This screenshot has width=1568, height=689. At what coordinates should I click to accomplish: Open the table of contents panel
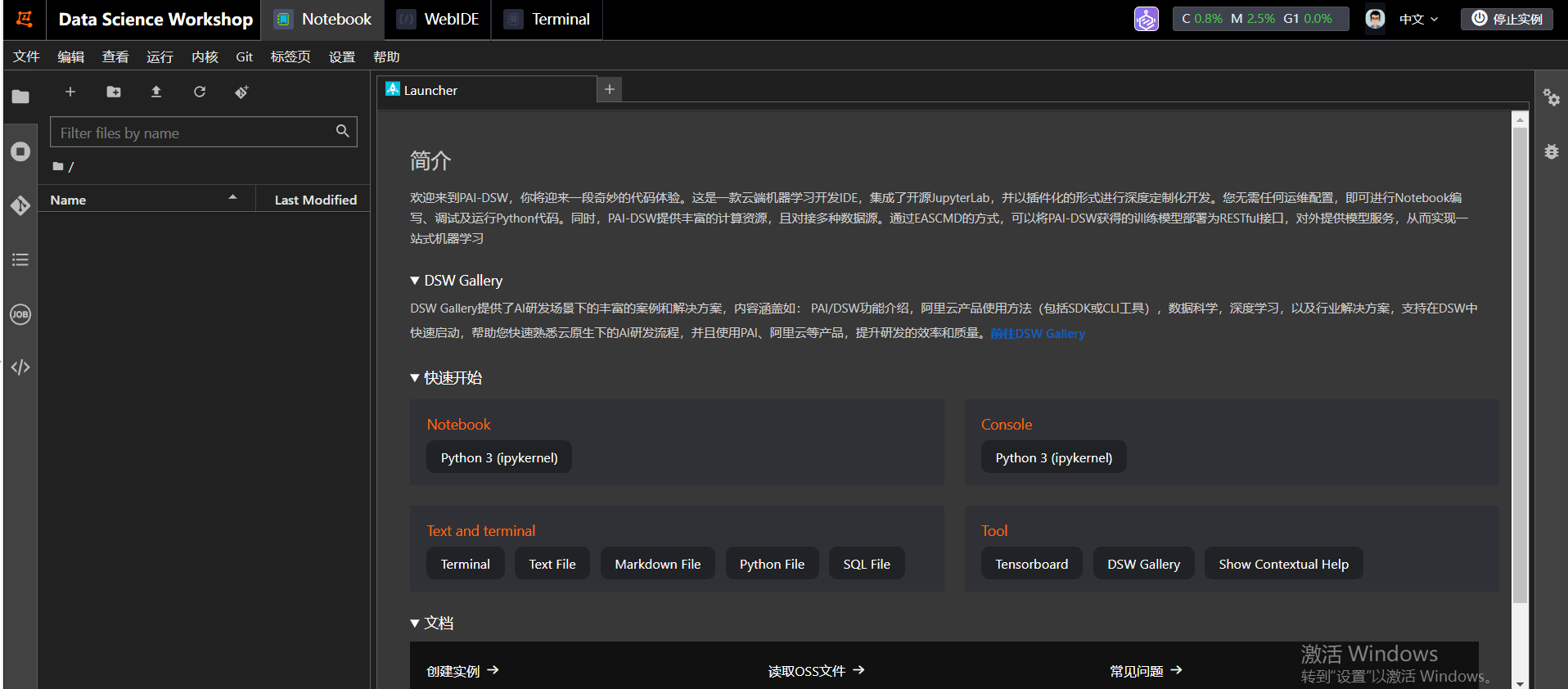click(20, 260)
